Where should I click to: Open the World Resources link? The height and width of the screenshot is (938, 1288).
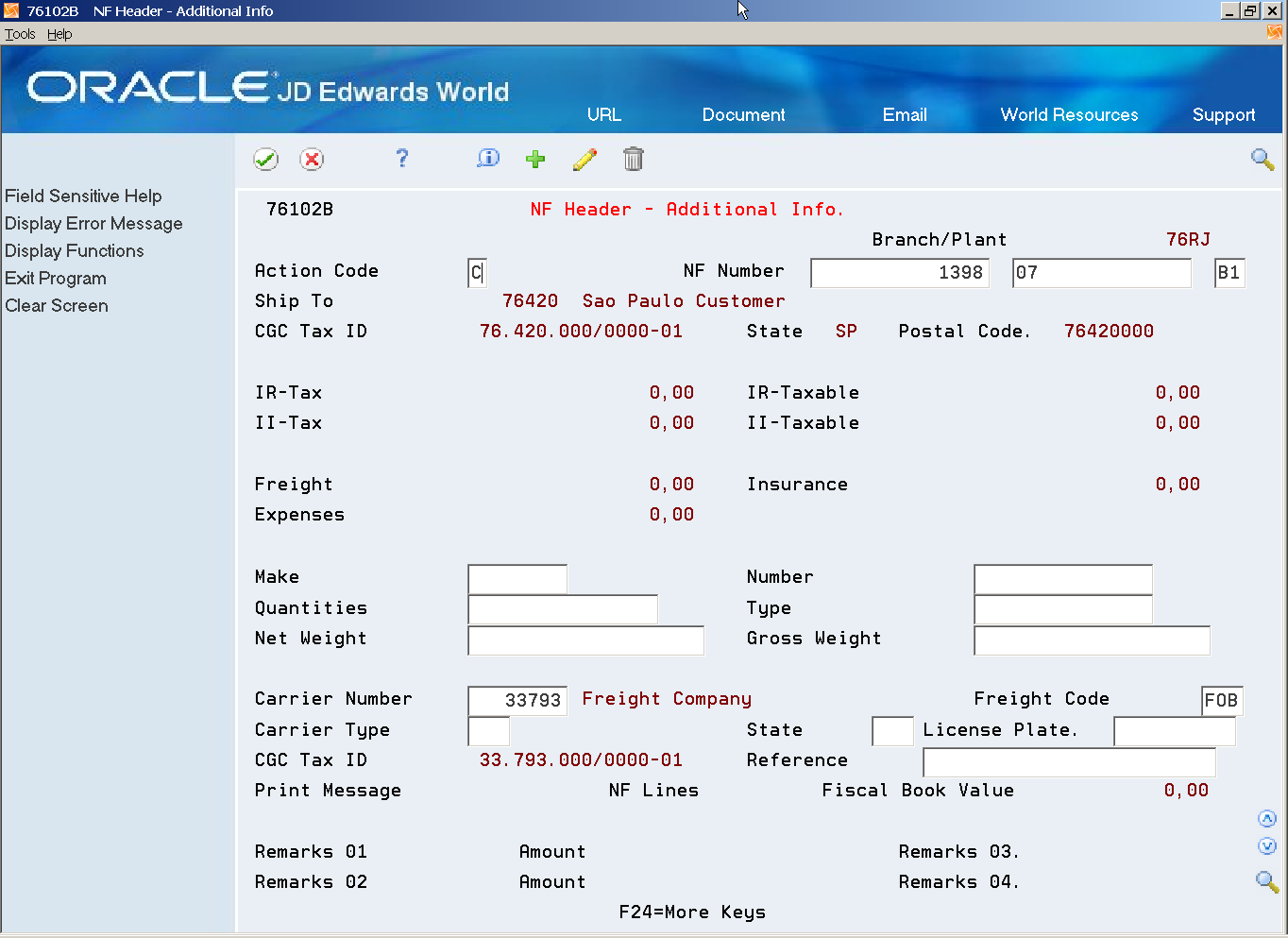(1070, 114)
